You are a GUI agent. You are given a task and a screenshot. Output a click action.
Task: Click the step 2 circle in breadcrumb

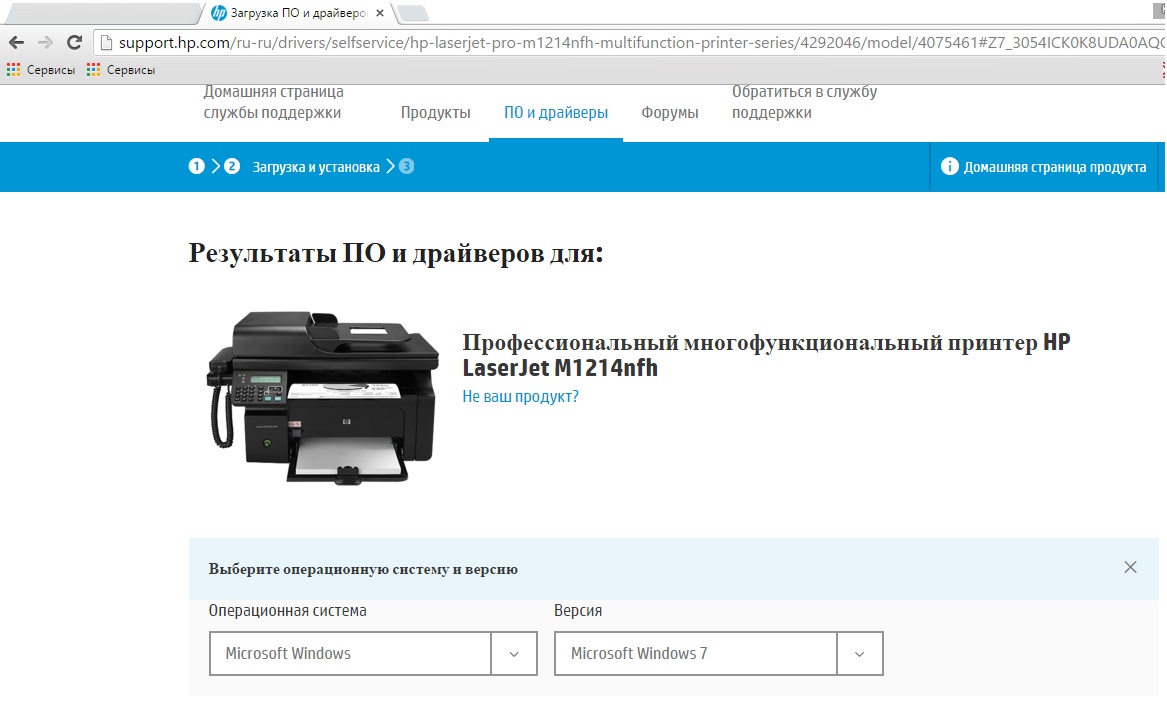coord(232,166)
